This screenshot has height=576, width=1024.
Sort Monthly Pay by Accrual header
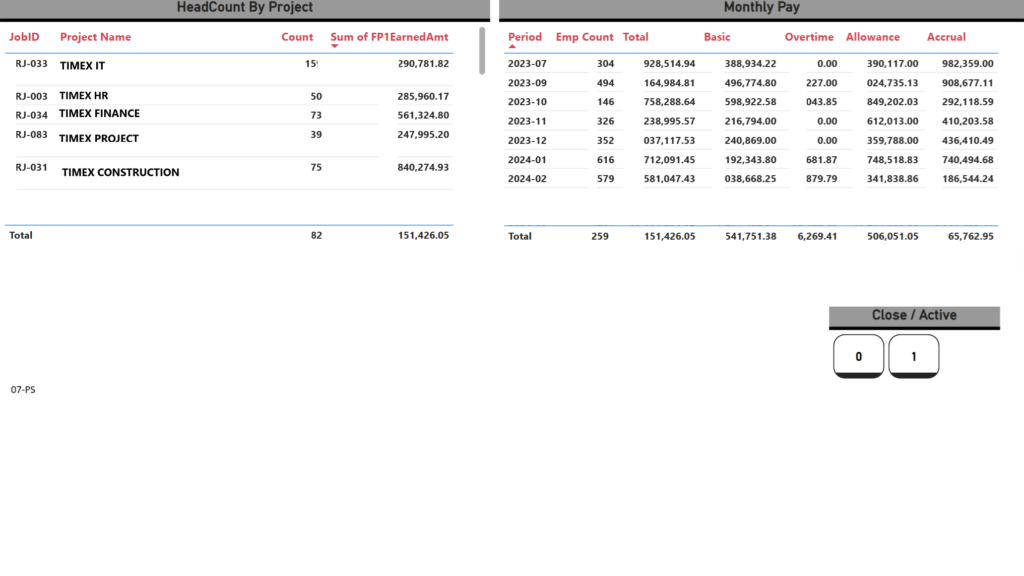tap(946, 37)
